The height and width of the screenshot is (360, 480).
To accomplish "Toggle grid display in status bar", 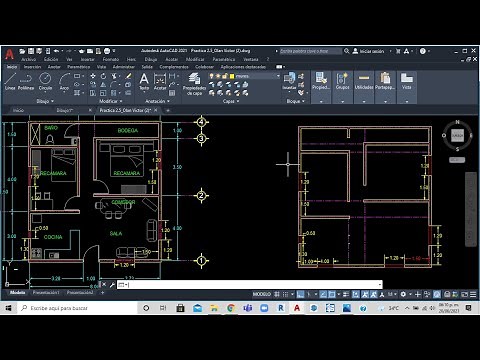I will 277,294.
